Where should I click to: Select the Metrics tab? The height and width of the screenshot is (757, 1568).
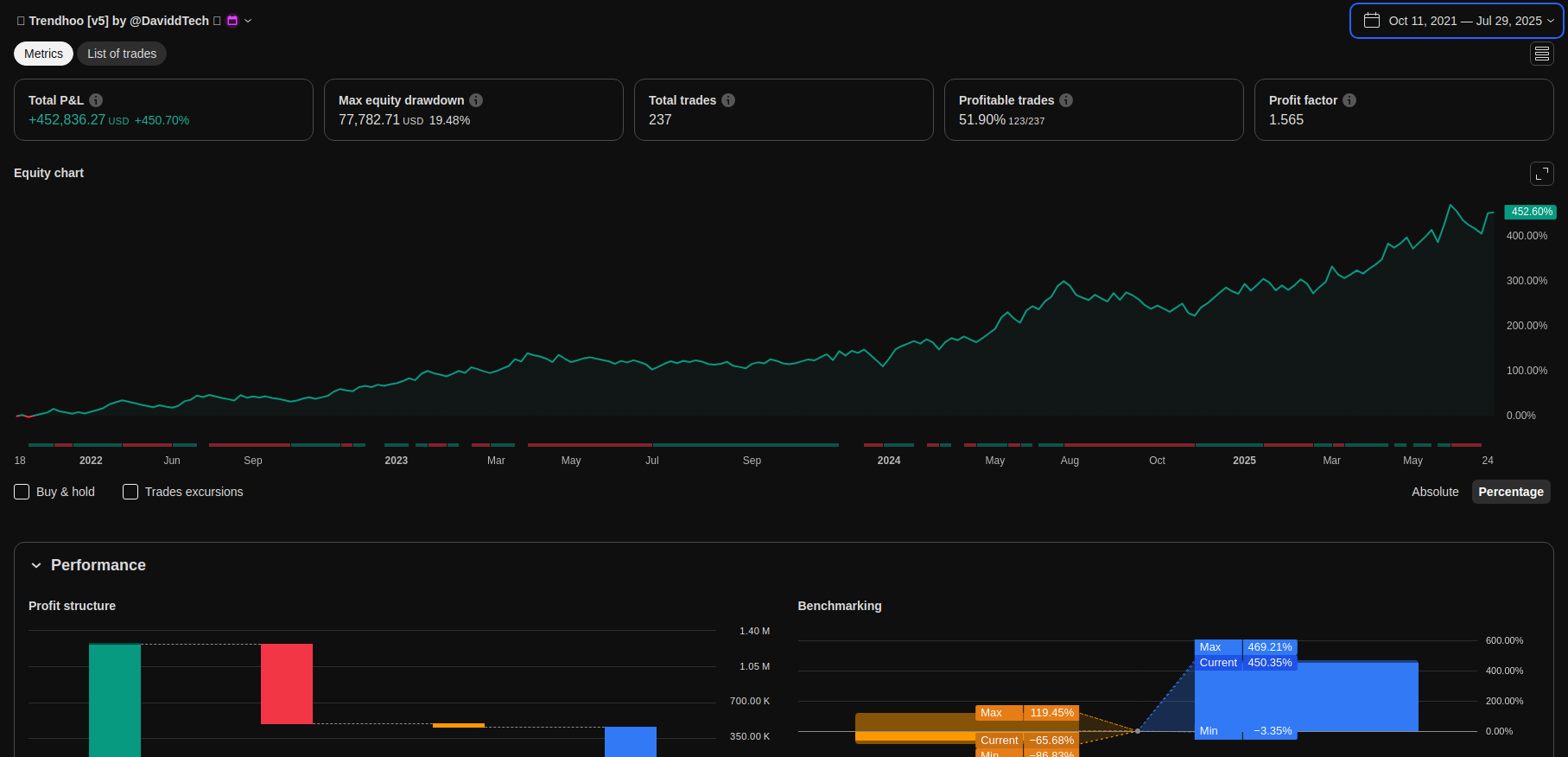tap(43, 54)
